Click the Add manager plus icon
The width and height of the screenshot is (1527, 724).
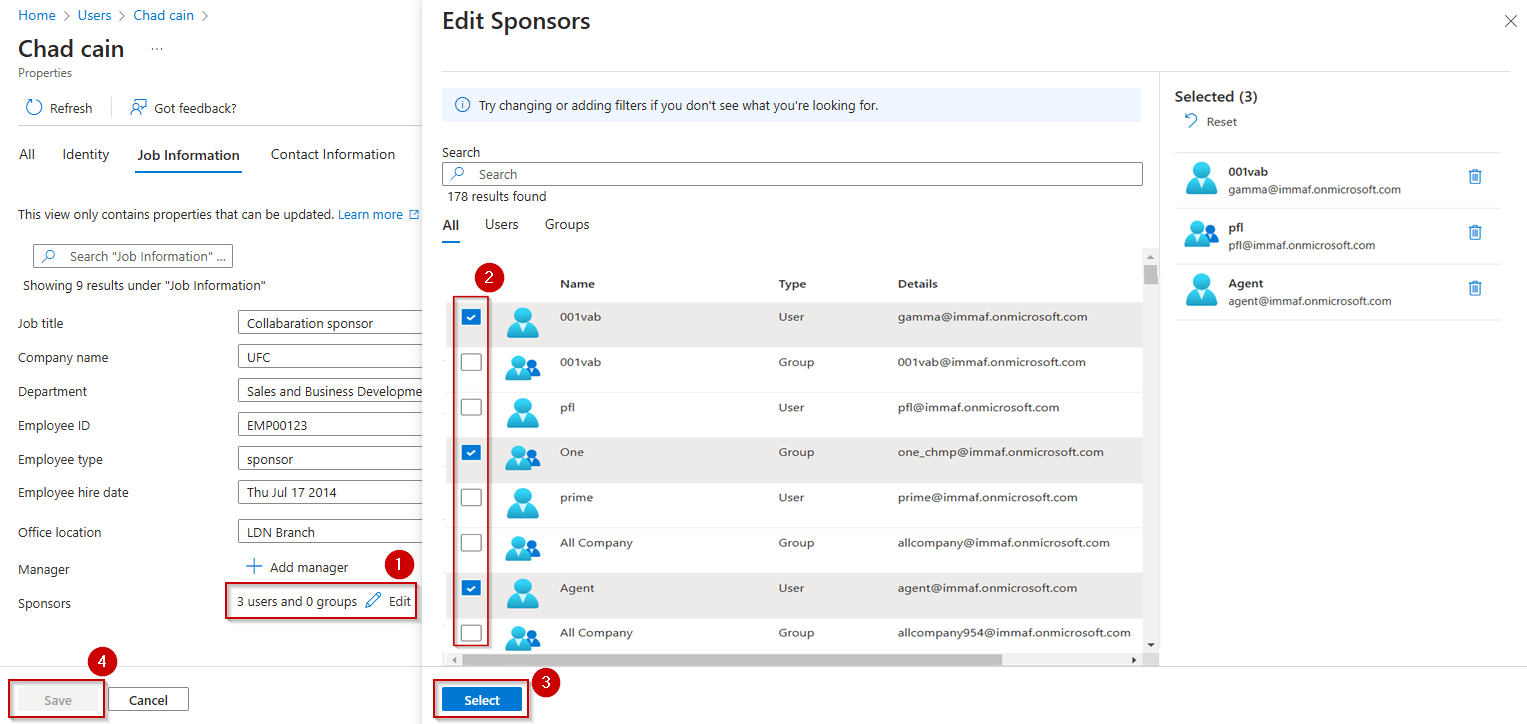253,566
